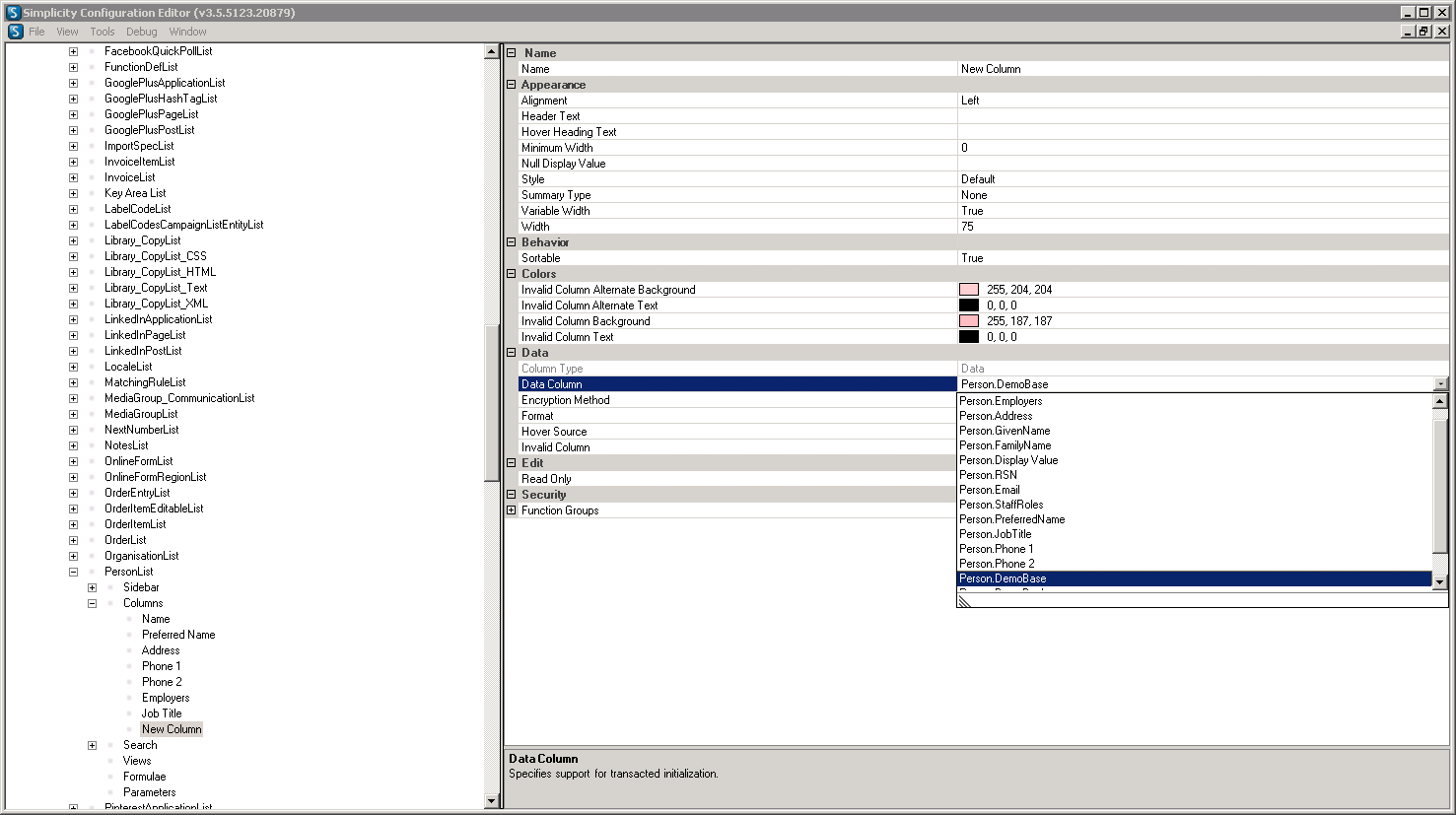Click the Sortable value True
1456x815 pixels.
click(1203, 258)
